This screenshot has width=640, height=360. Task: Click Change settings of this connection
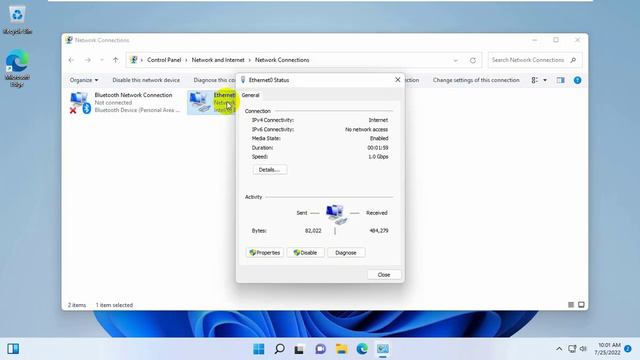476,80
